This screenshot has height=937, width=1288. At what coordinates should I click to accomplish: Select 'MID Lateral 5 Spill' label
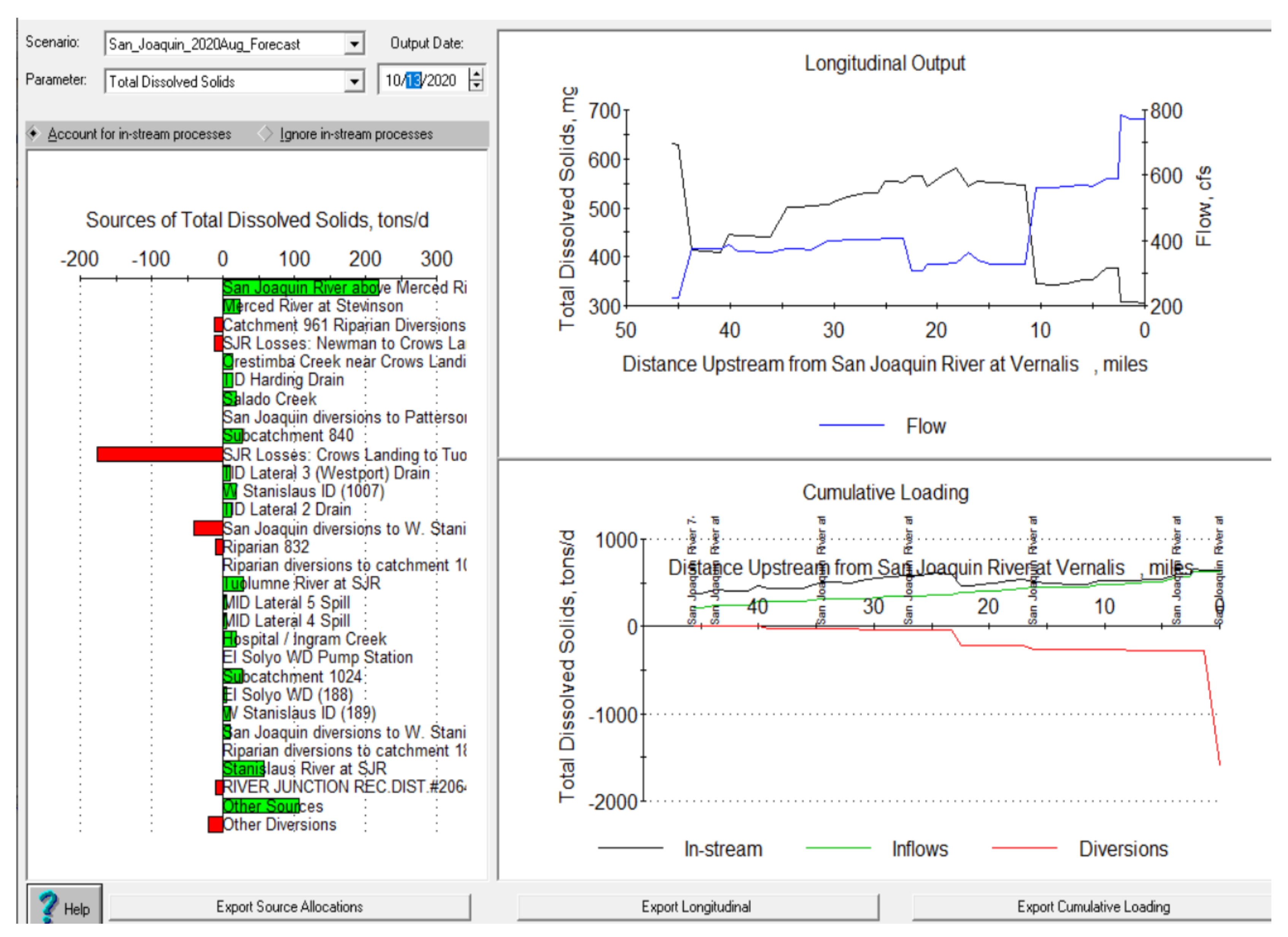coord(287,603)
